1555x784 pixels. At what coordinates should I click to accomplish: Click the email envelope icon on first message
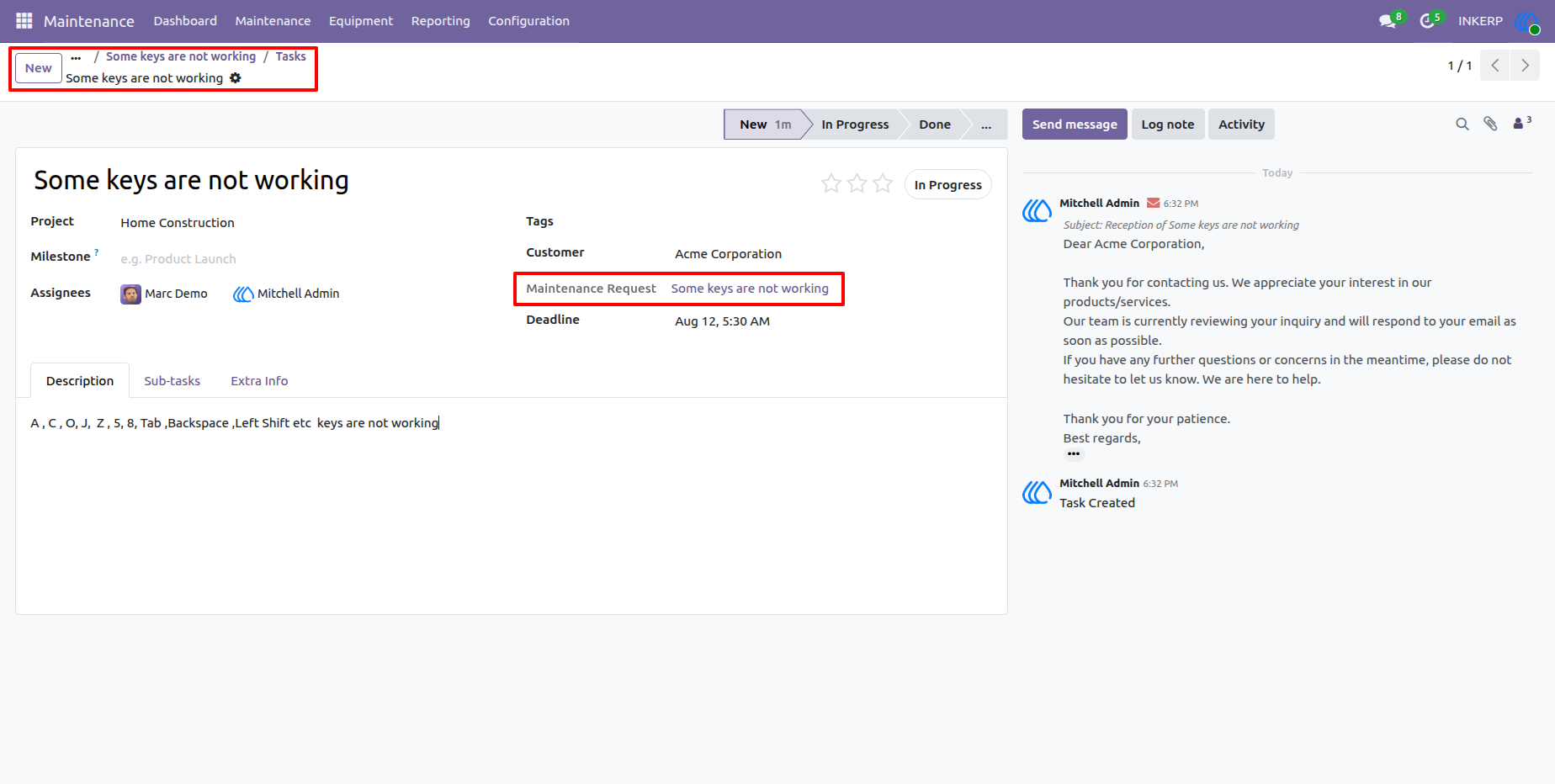[x=1154, y=203]
